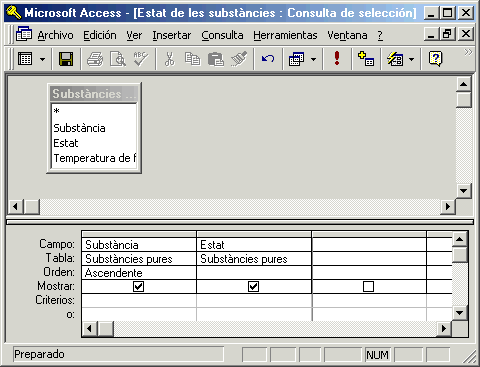Open the ? help menu

click(380, 35)
